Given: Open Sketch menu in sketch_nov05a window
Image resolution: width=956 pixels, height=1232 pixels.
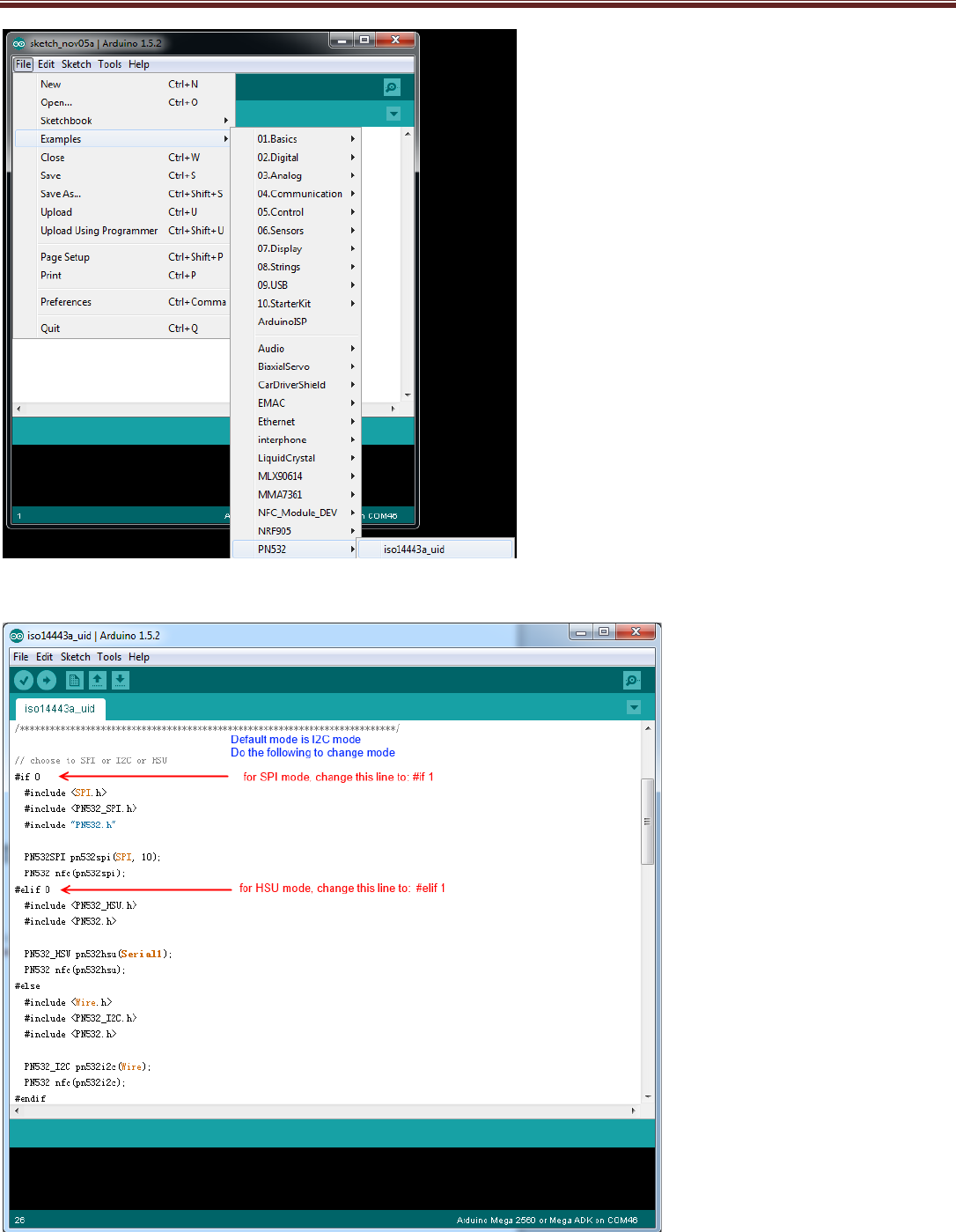Looking at the screenshot, I should coord(77,64).
